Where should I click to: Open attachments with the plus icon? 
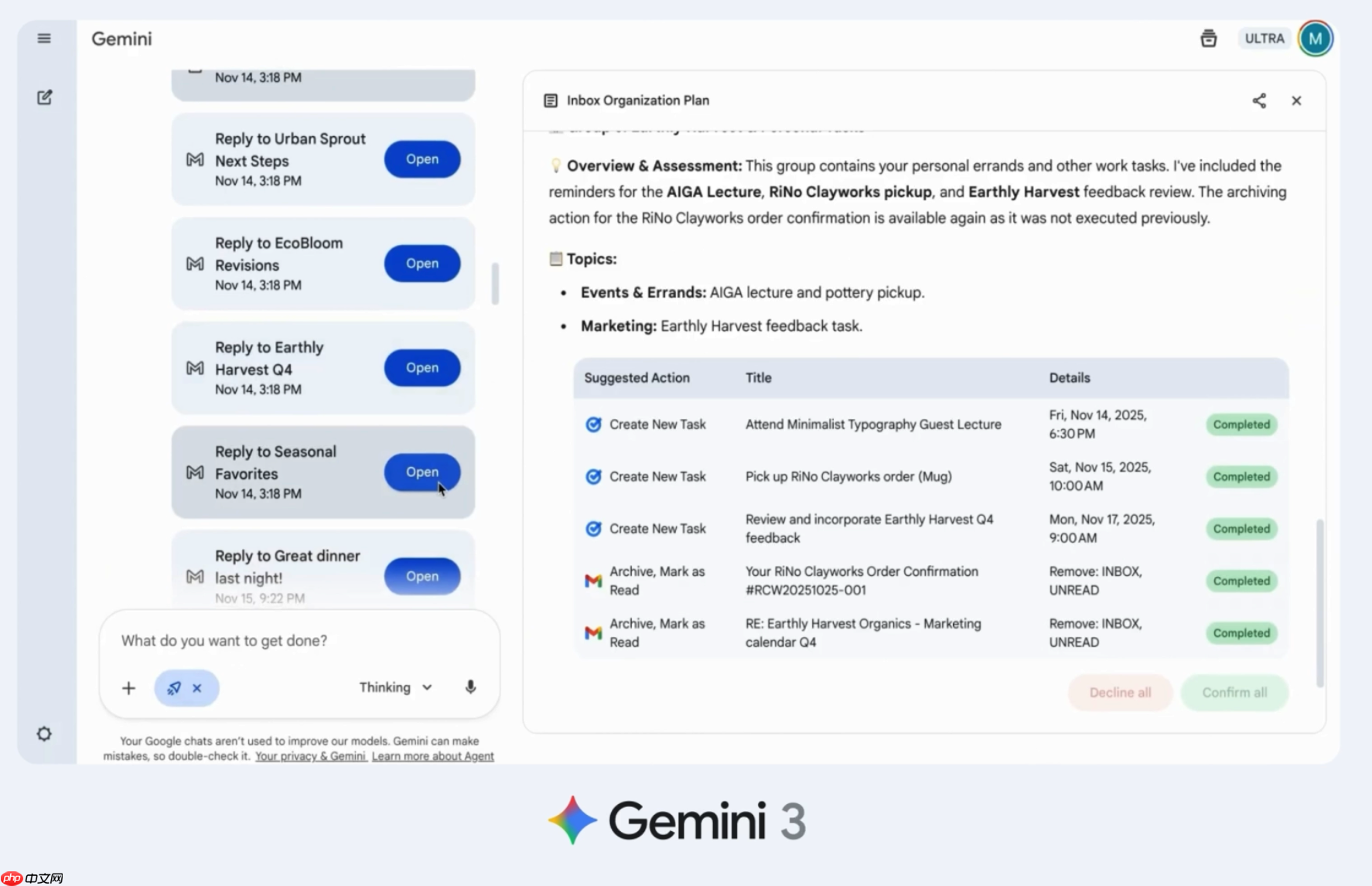click(128, 687)
